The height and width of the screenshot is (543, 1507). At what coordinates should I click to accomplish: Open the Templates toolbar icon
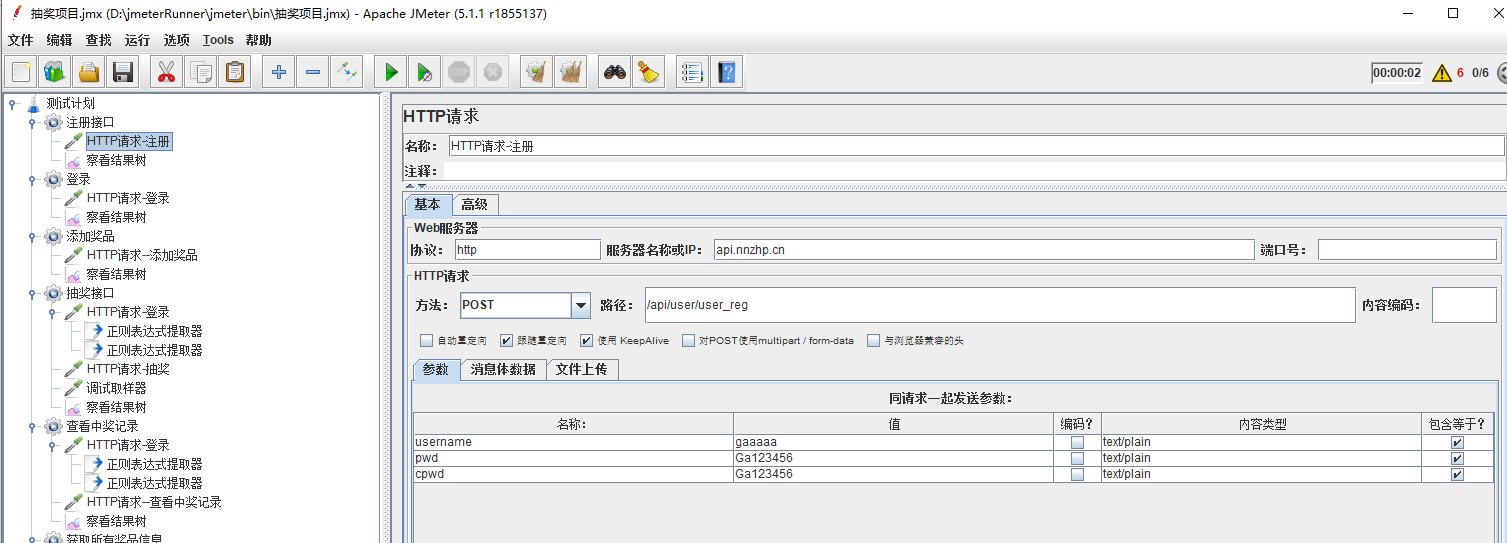coord(54,72)
